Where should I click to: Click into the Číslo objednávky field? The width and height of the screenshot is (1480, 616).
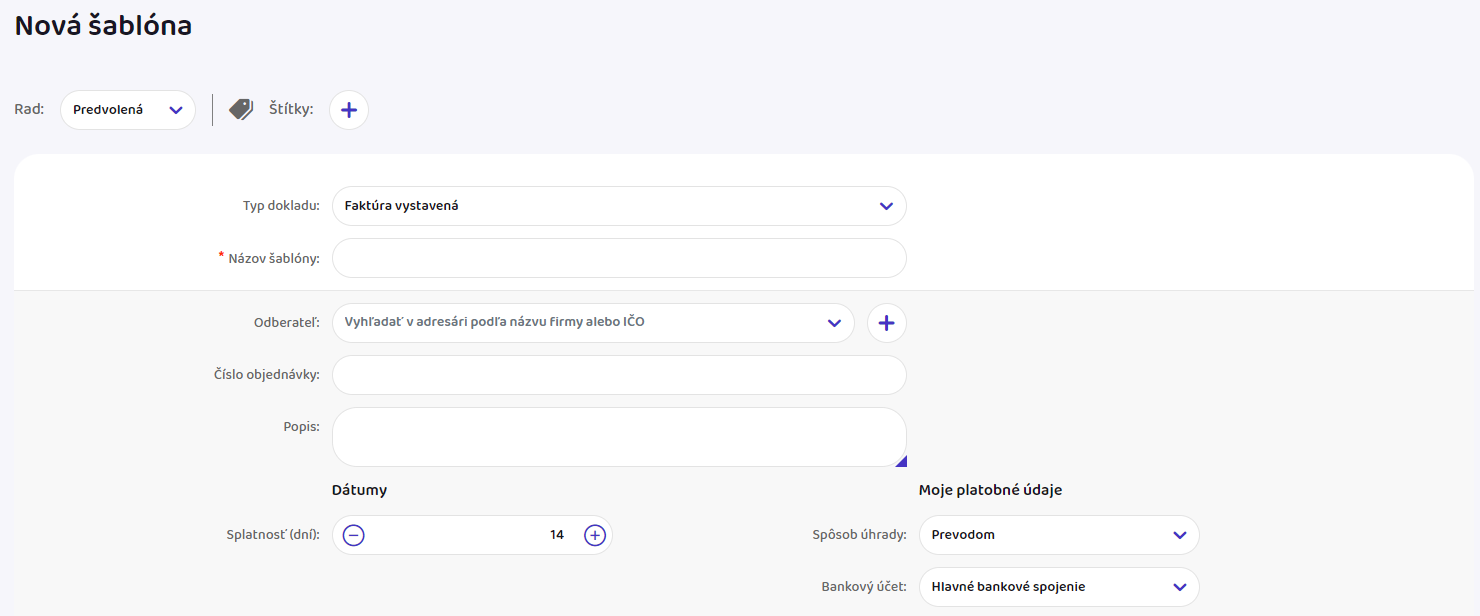pyautogui.click(x=618, y=375)
